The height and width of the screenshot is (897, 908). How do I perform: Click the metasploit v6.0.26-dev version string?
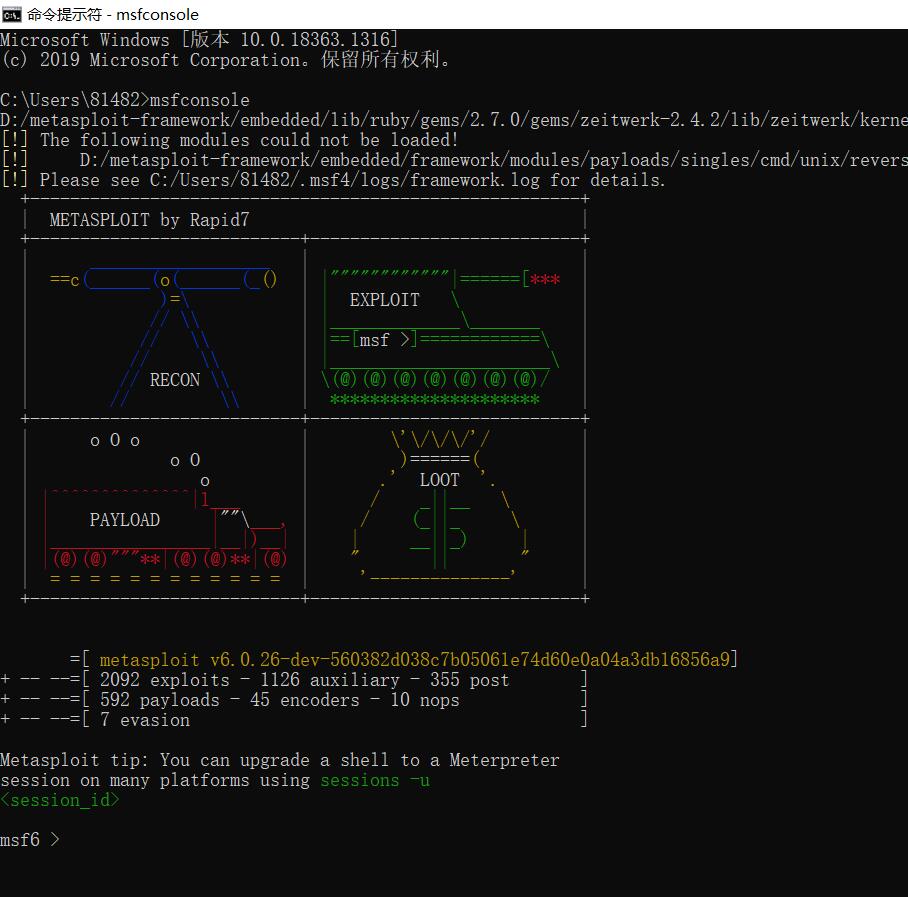tap(415, 660)
